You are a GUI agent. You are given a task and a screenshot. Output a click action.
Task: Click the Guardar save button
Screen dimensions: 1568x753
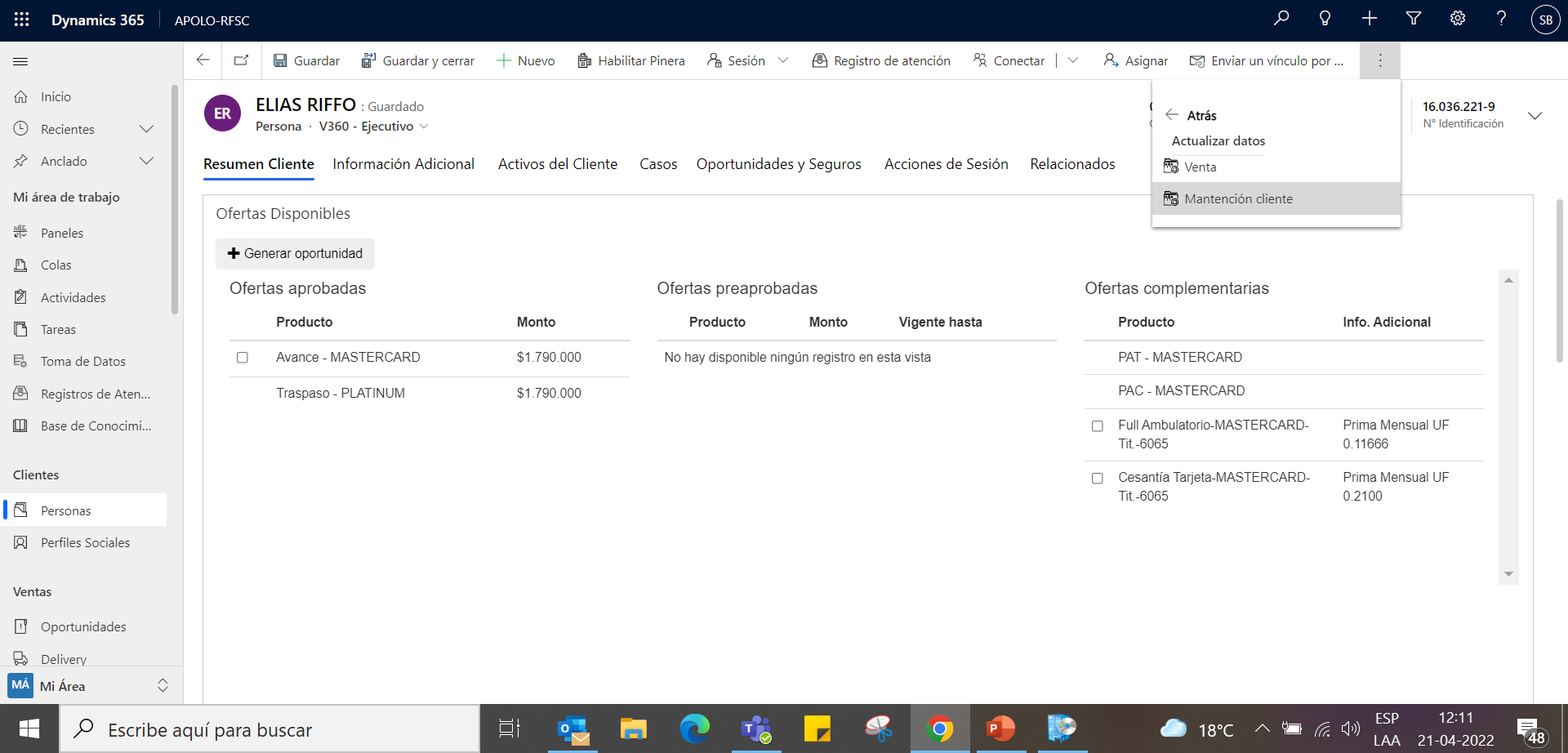tap(306, 60)
